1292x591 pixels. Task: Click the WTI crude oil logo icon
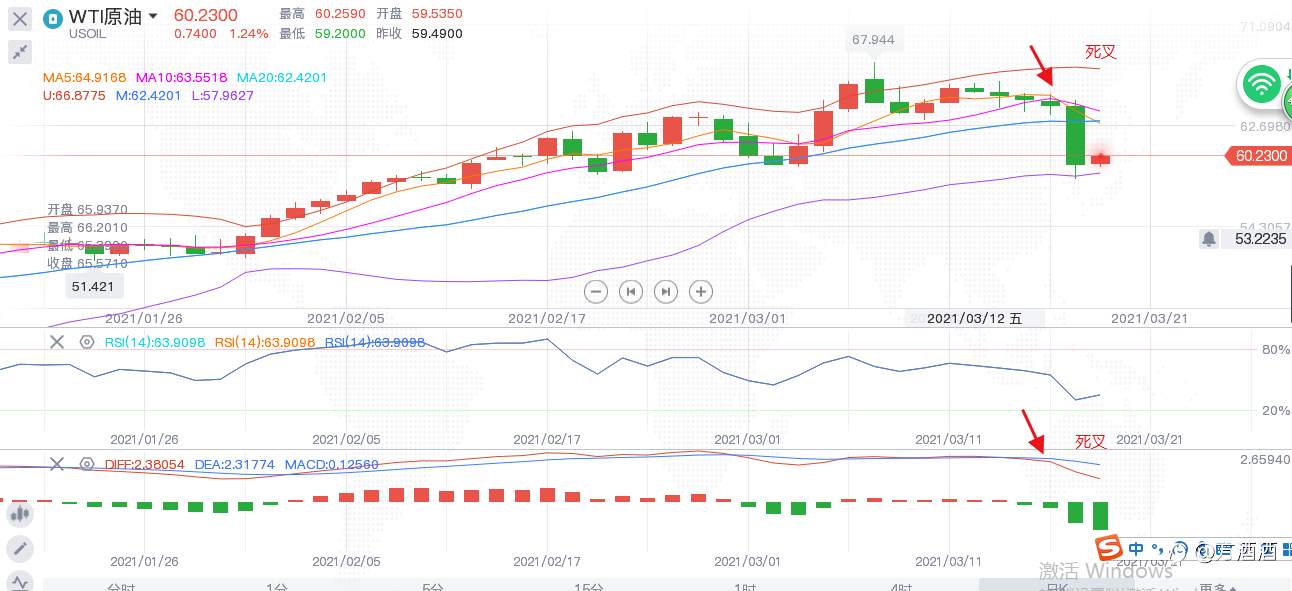tap(53, 17)
